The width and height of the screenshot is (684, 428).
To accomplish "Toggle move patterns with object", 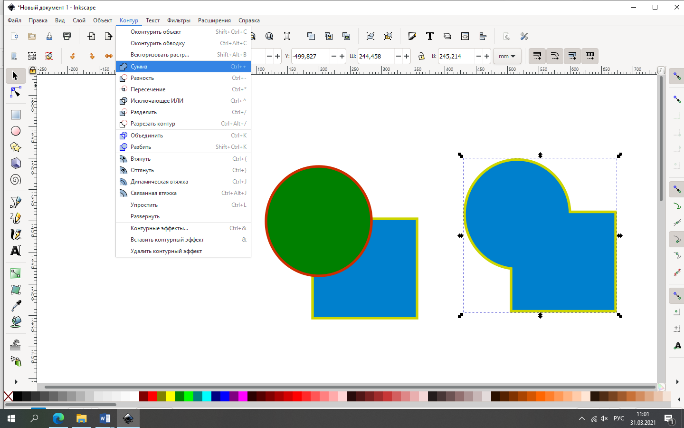I will pyautogui.click(x=590, y=56).
